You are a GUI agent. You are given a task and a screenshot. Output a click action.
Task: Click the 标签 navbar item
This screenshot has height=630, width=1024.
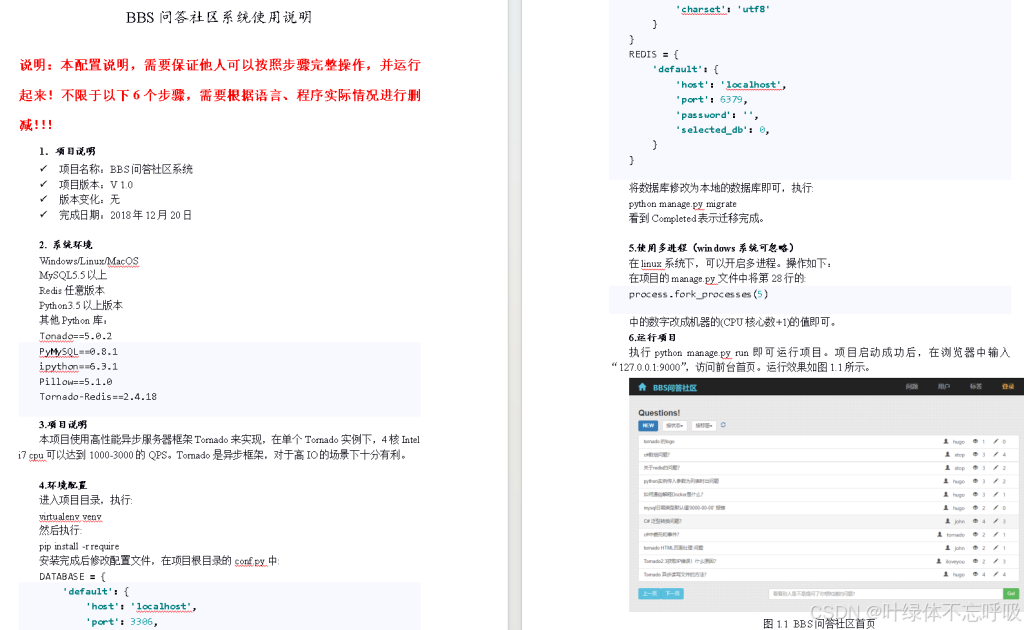click(x=975, y=386)
